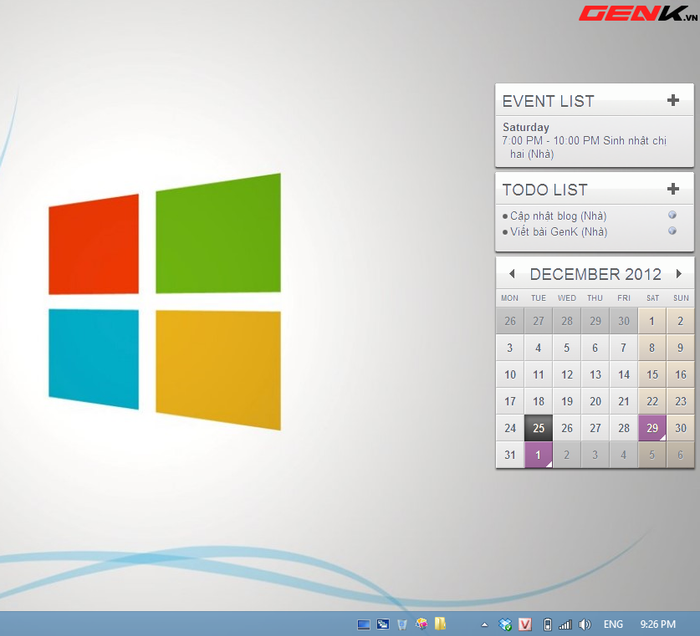Click the battery/power tray icon
The height and width of the screenshot is (636, 700).
point(547,624)
